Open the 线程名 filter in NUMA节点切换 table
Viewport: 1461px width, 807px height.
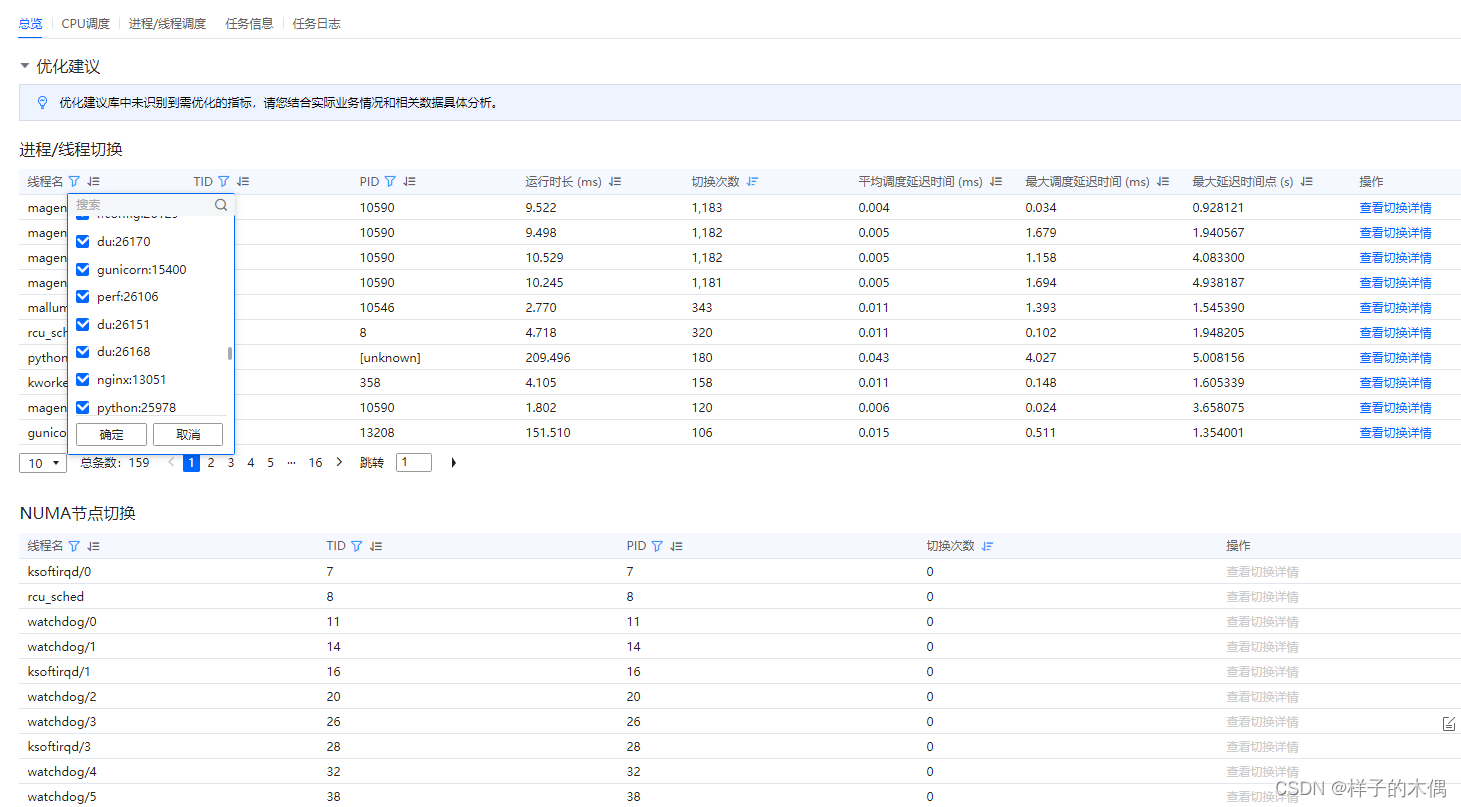coord(74,546)
